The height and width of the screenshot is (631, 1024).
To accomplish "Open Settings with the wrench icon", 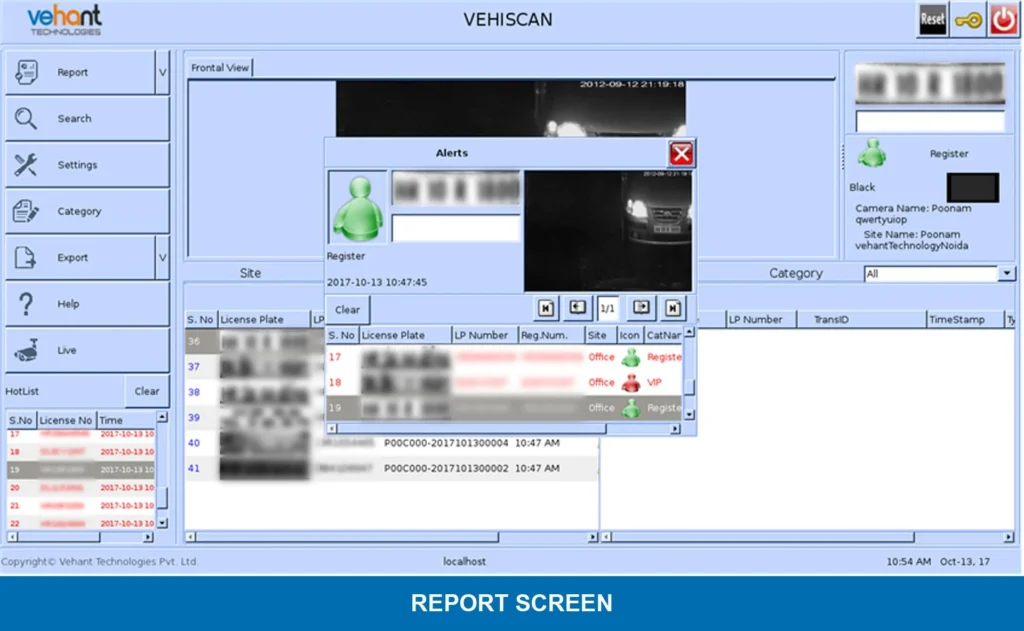I will point(86,165).
